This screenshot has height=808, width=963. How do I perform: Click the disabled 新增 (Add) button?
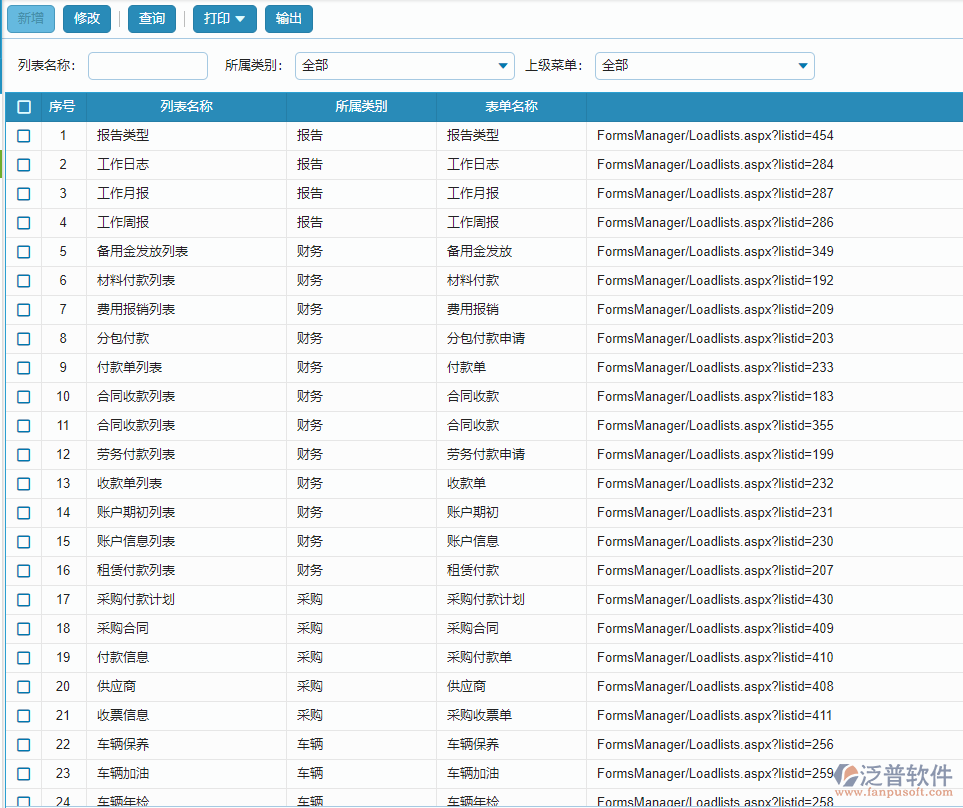click(30, 19)
